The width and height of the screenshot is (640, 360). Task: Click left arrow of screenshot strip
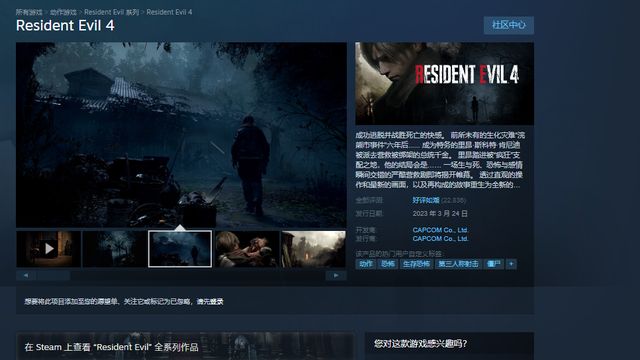(x=26, y=276)
